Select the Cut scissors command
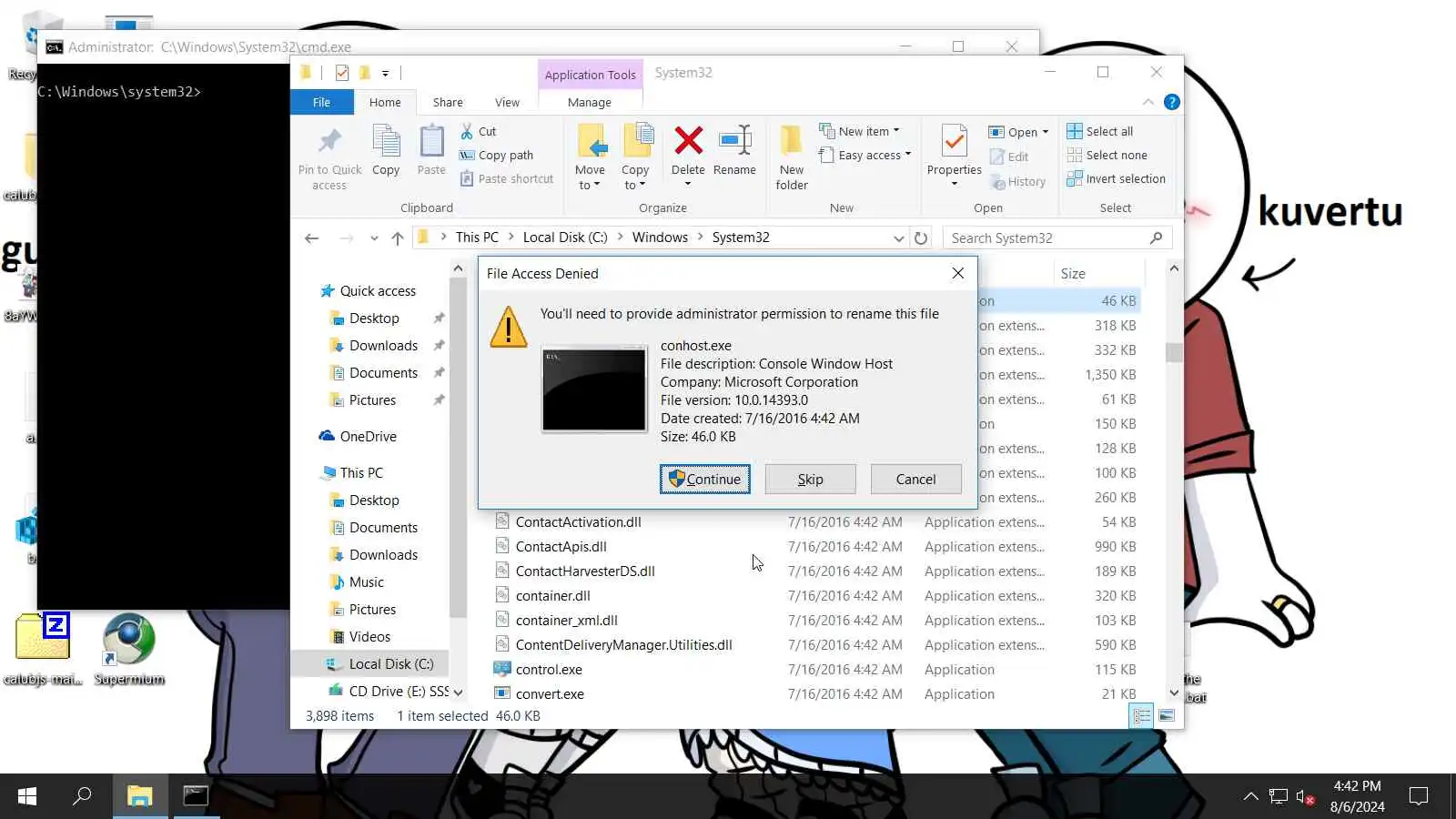Viewport: 1456px width, 819px height. tap(479, 131)
